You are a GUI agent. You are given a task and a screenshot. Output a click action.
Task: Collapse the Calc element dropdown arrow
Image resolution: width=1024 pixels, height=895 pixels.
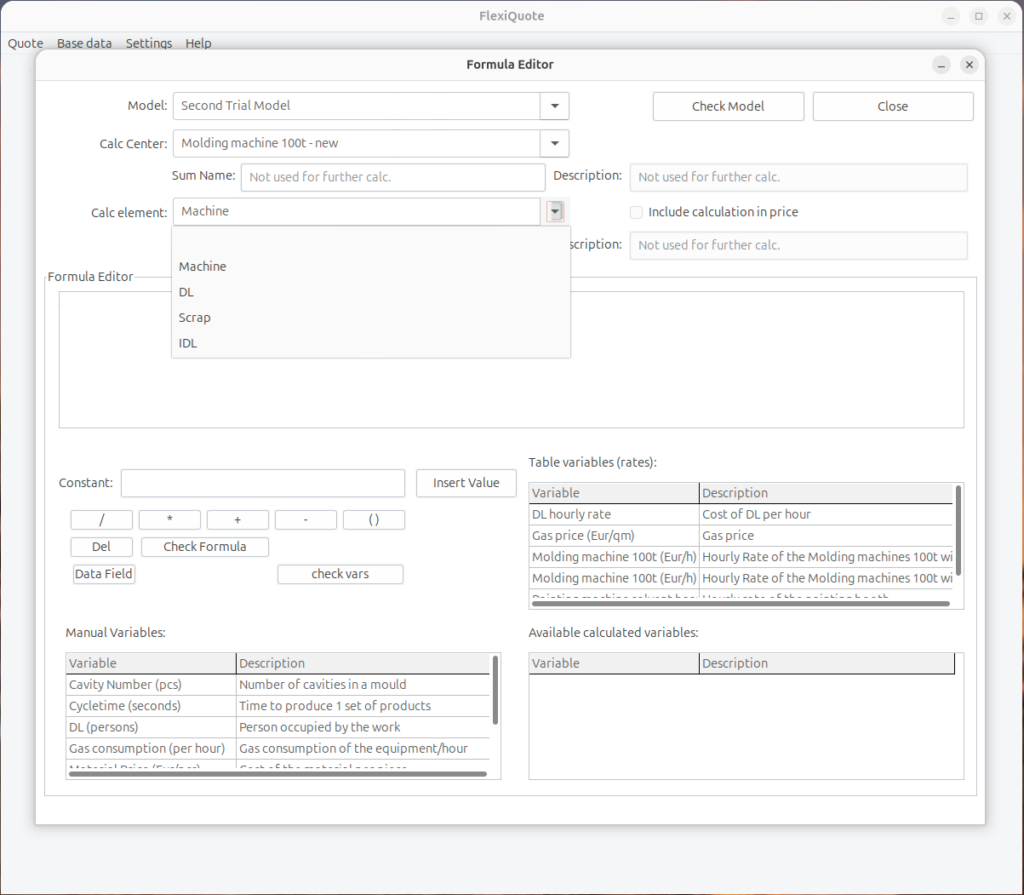click(x=555, y=211)
